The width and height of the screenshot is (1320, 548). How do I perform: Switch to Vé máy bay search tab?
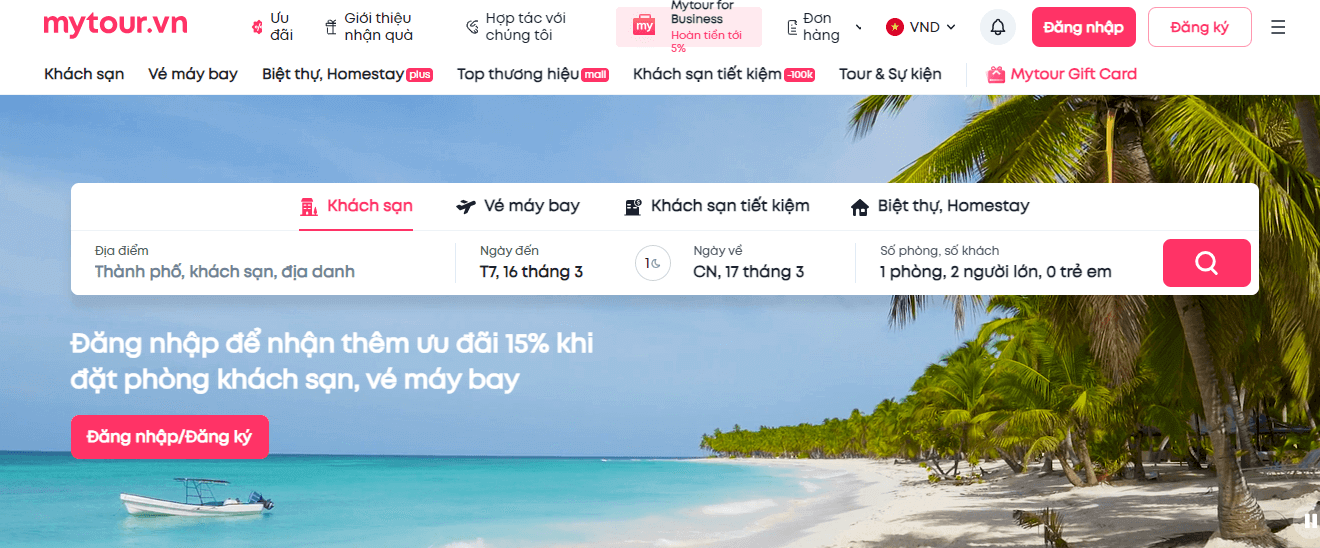pos(518,206)
